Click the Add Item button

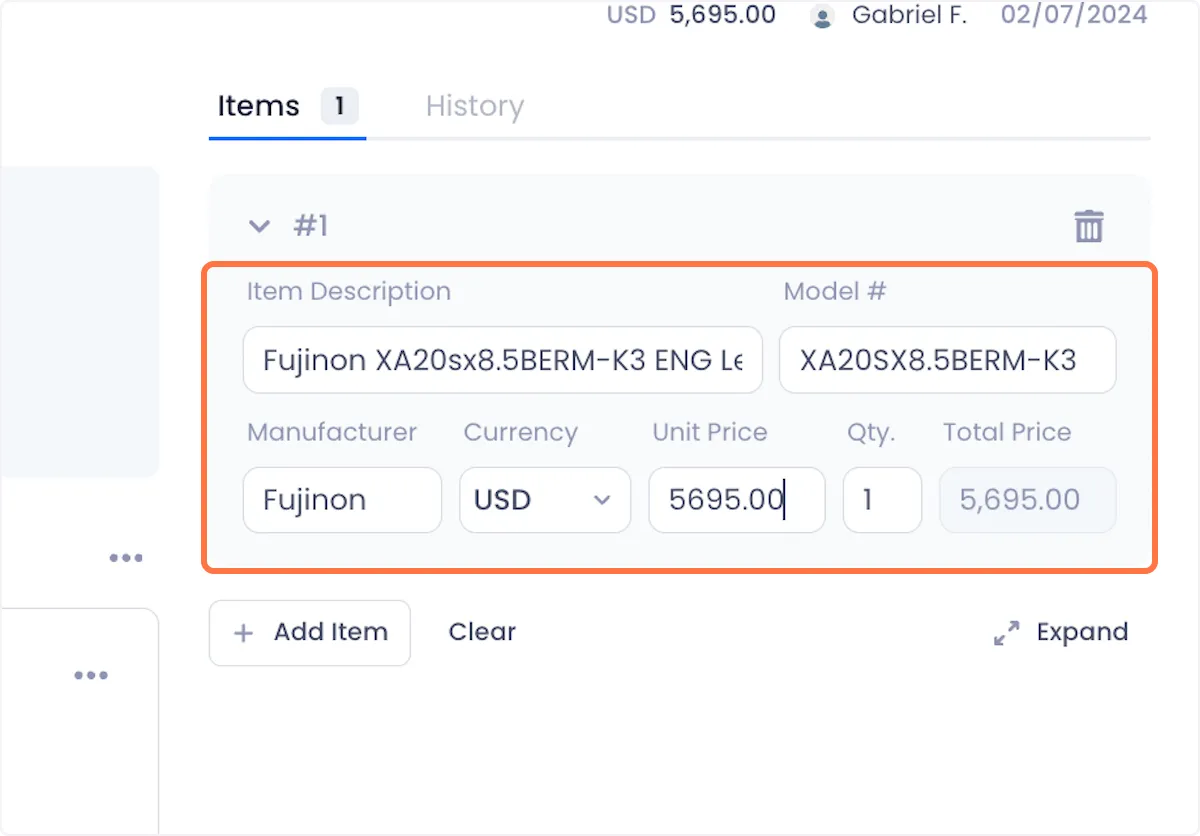310,633
